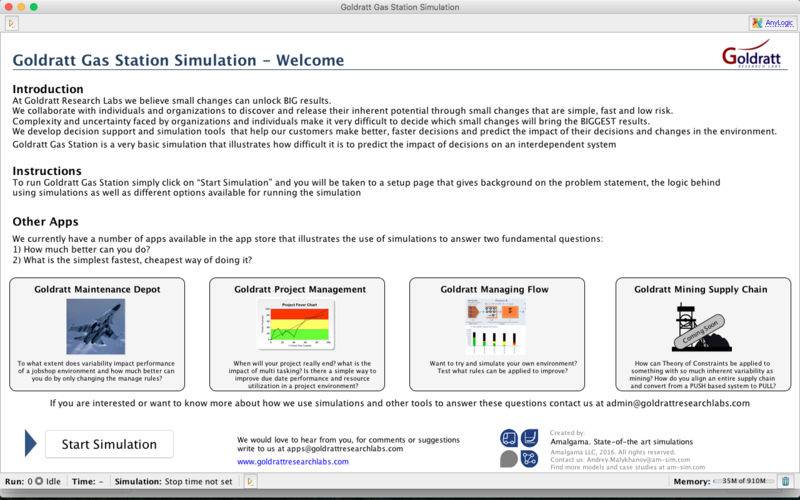This screenshot has height=500, width=800.
Task: Click the gray Amalgama blob icon
Action: click(509, 459)
